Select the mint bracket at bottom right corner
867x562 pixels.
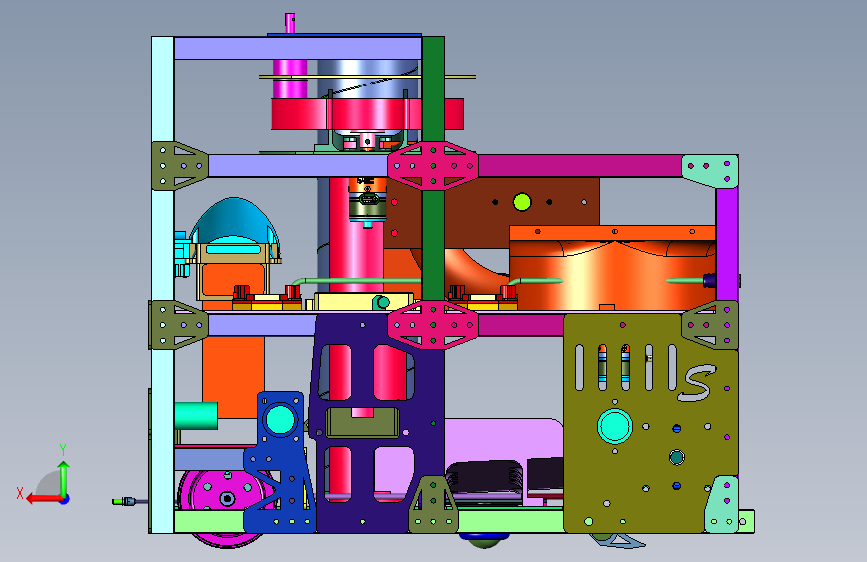(721, 505)
